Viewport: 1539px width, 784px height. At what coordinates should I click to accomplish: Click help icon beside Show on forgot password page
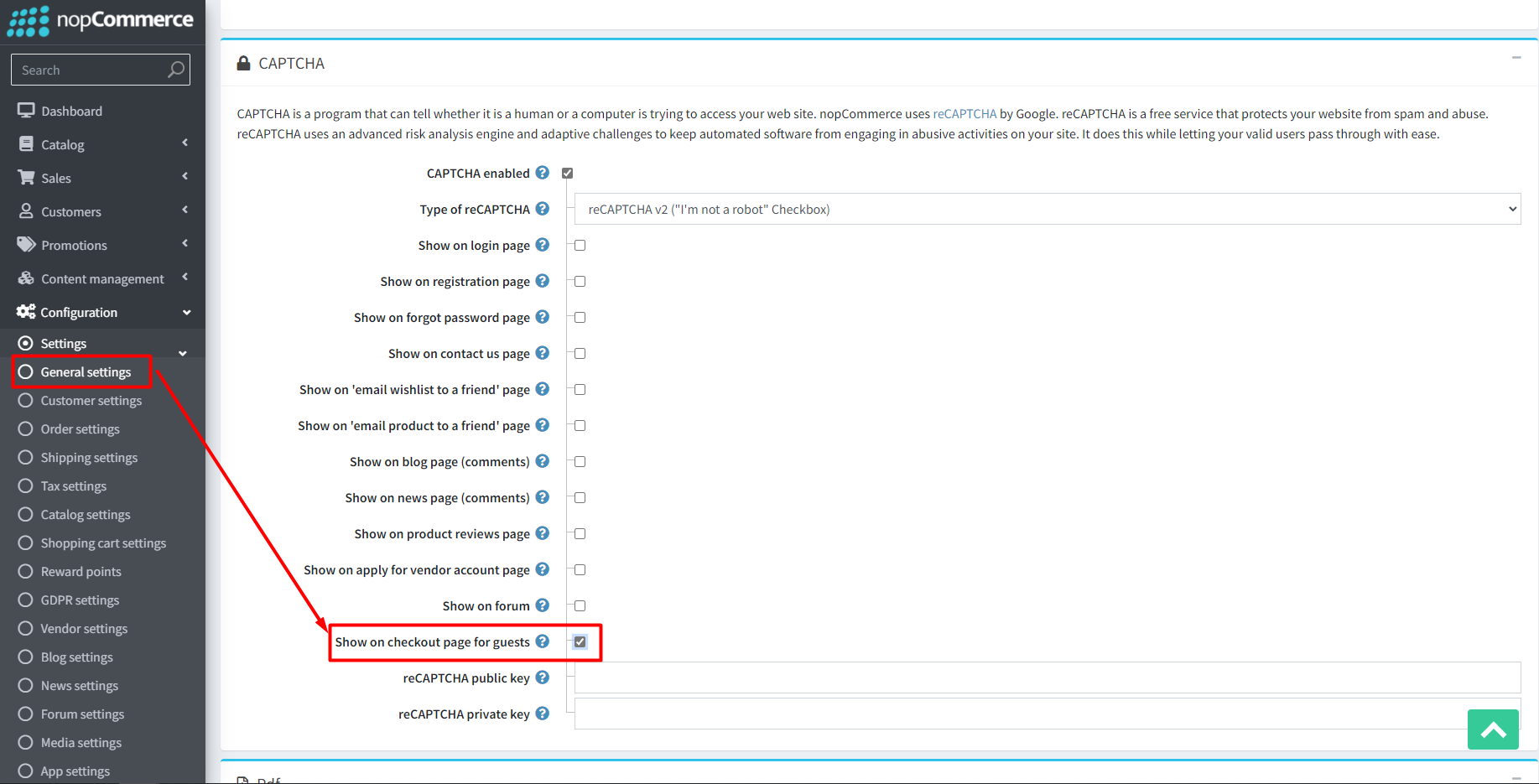coord(543,317)
